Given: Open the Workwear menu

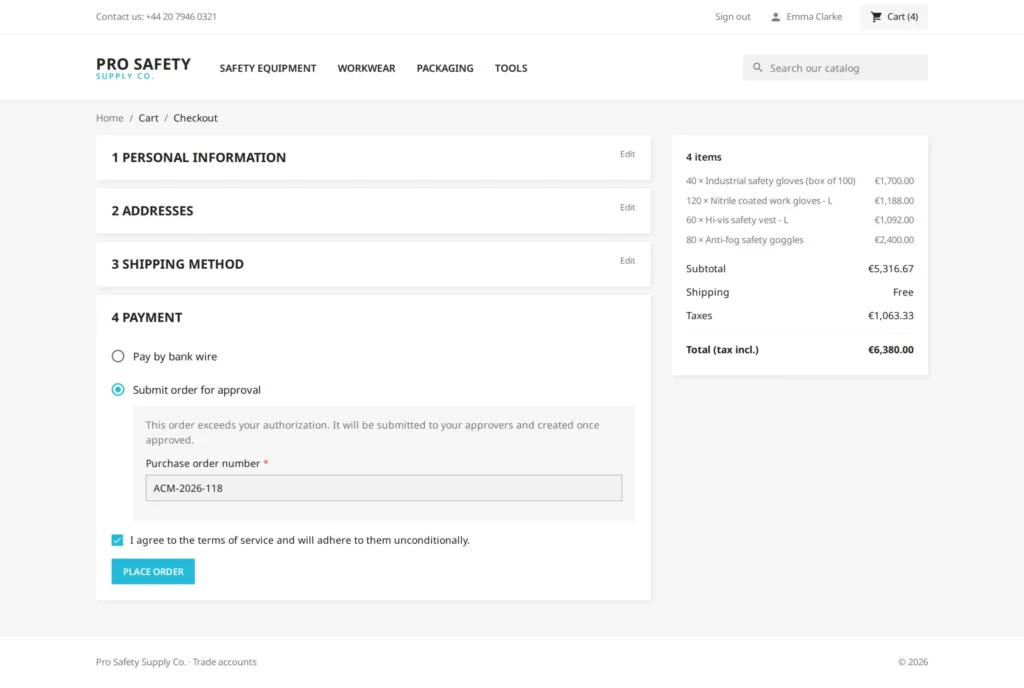Looking at the screenshot, I should [366, 68].
